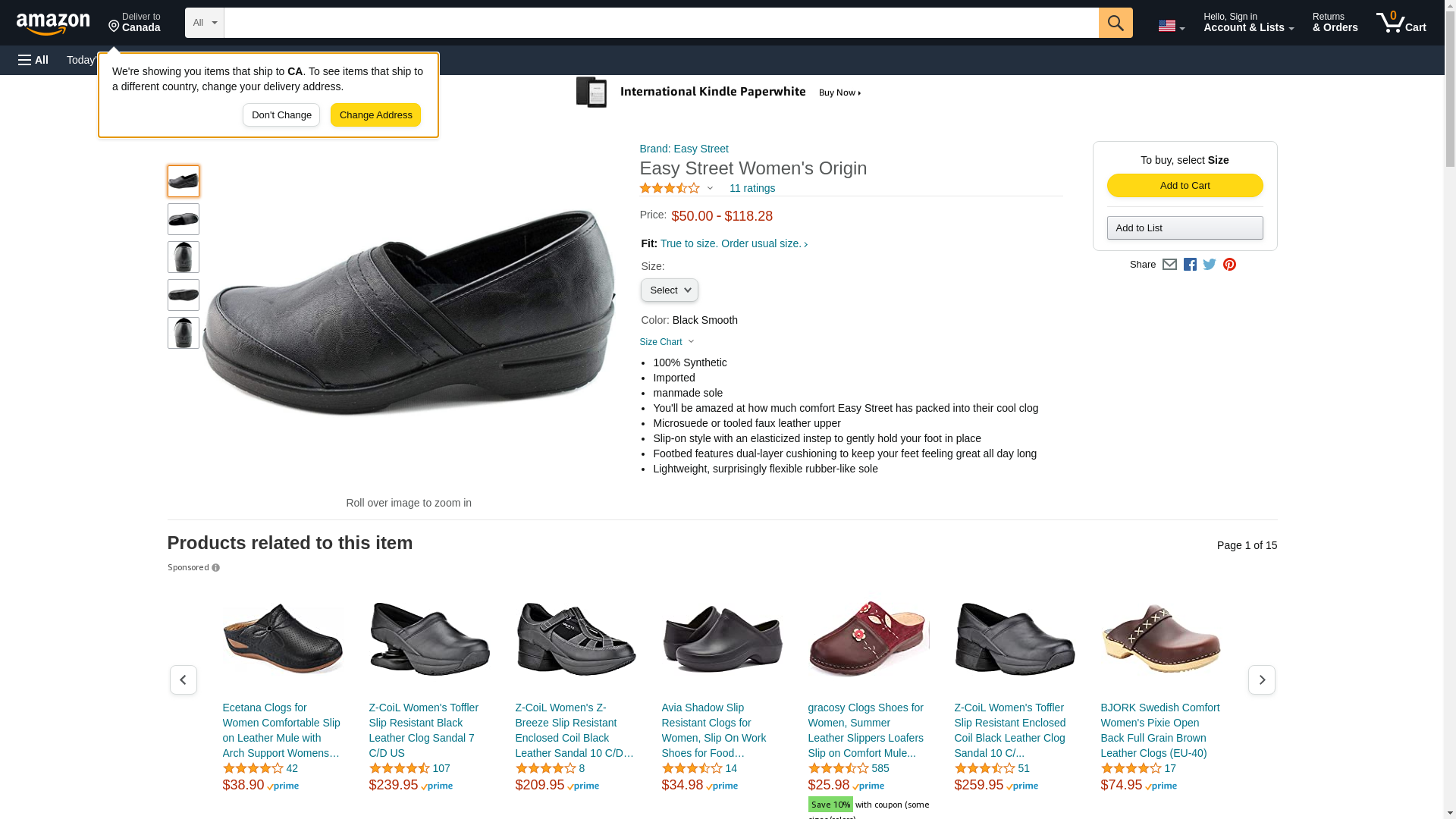Expand the Size Chart section

coord(667,342)
